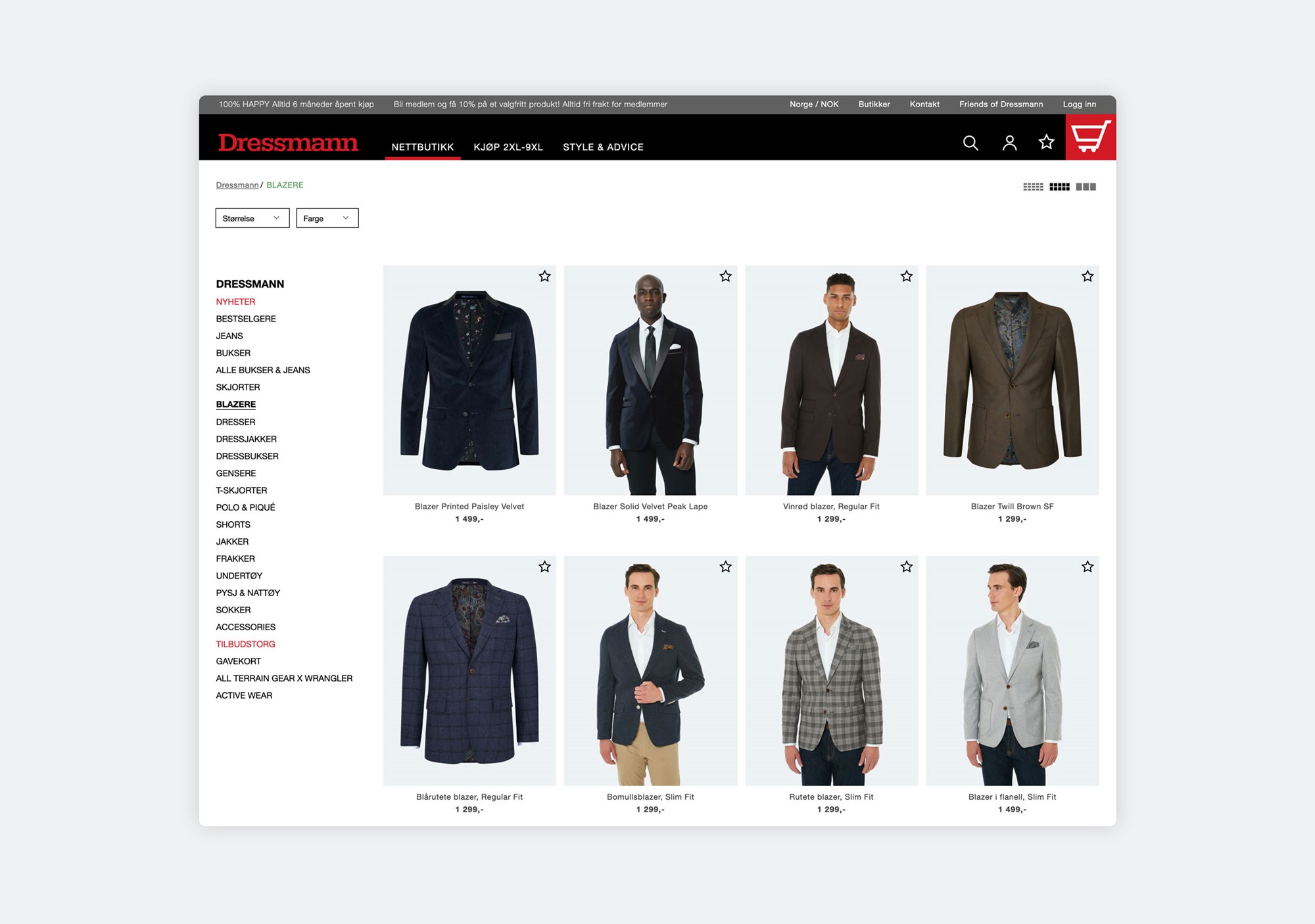Open Blazer Twill Brown SF product image
This screenshot has width=1315, height=924.
coord(1013,380)
